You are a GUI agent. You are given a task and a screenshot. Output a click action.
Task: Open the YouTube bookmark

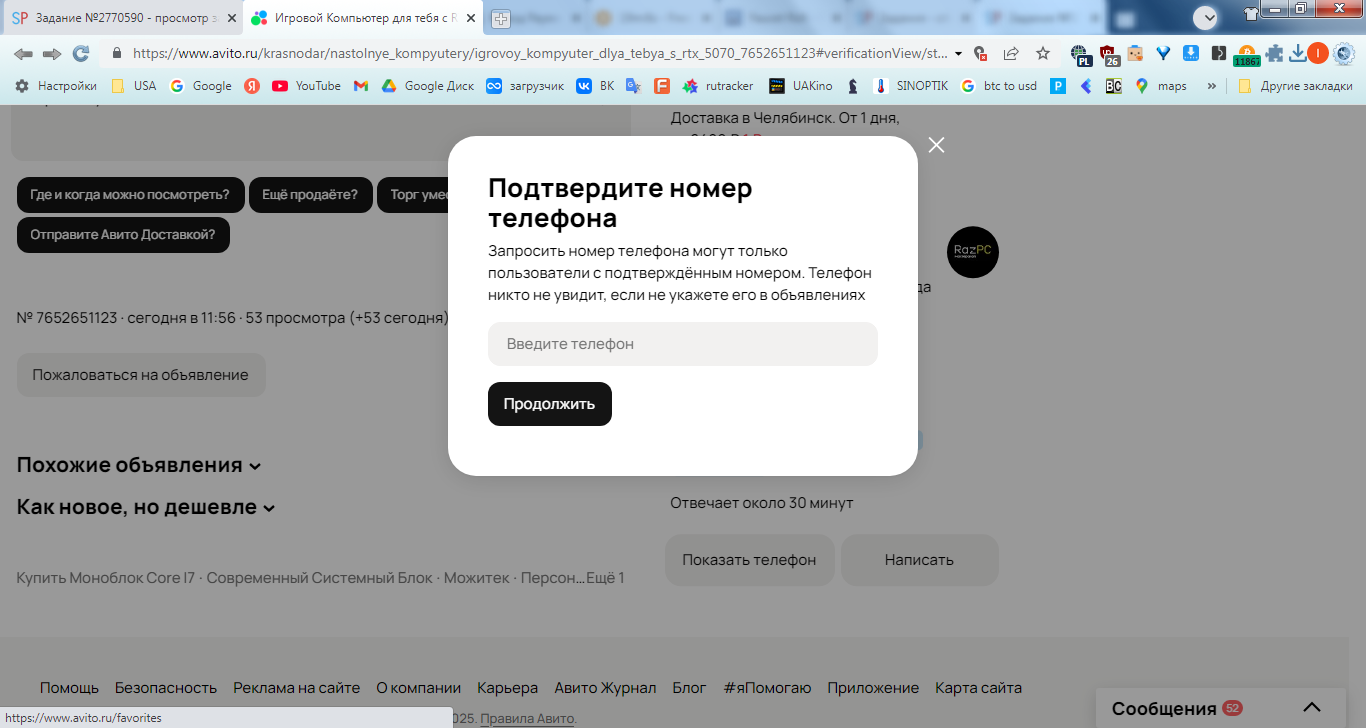click(x=307, y=86)
